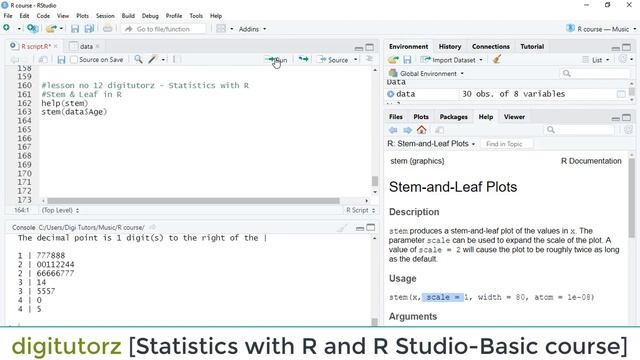Image resolution: width=640 pixels, height=360 pixels.
Task: Switch to the History tab
Action: [450, 47]
